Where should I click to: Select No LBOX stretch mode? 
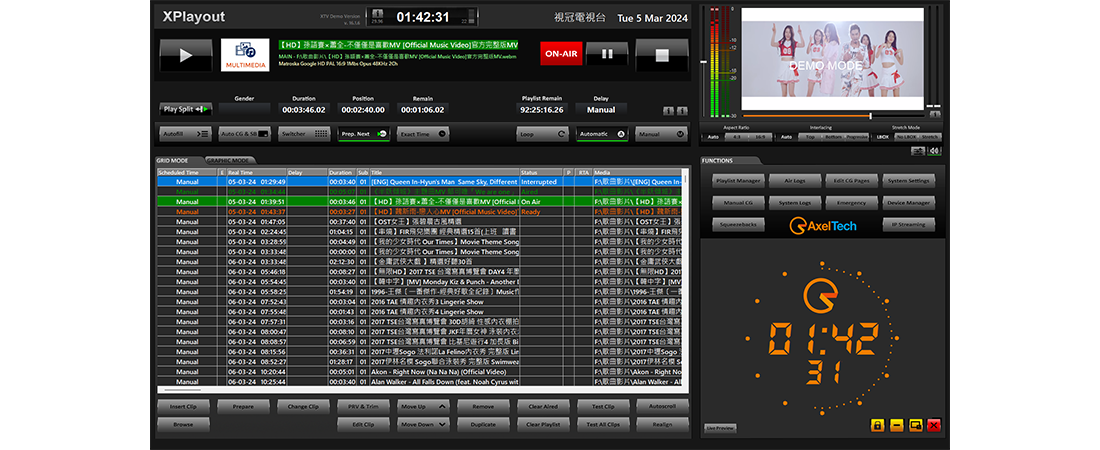[906, 137]
